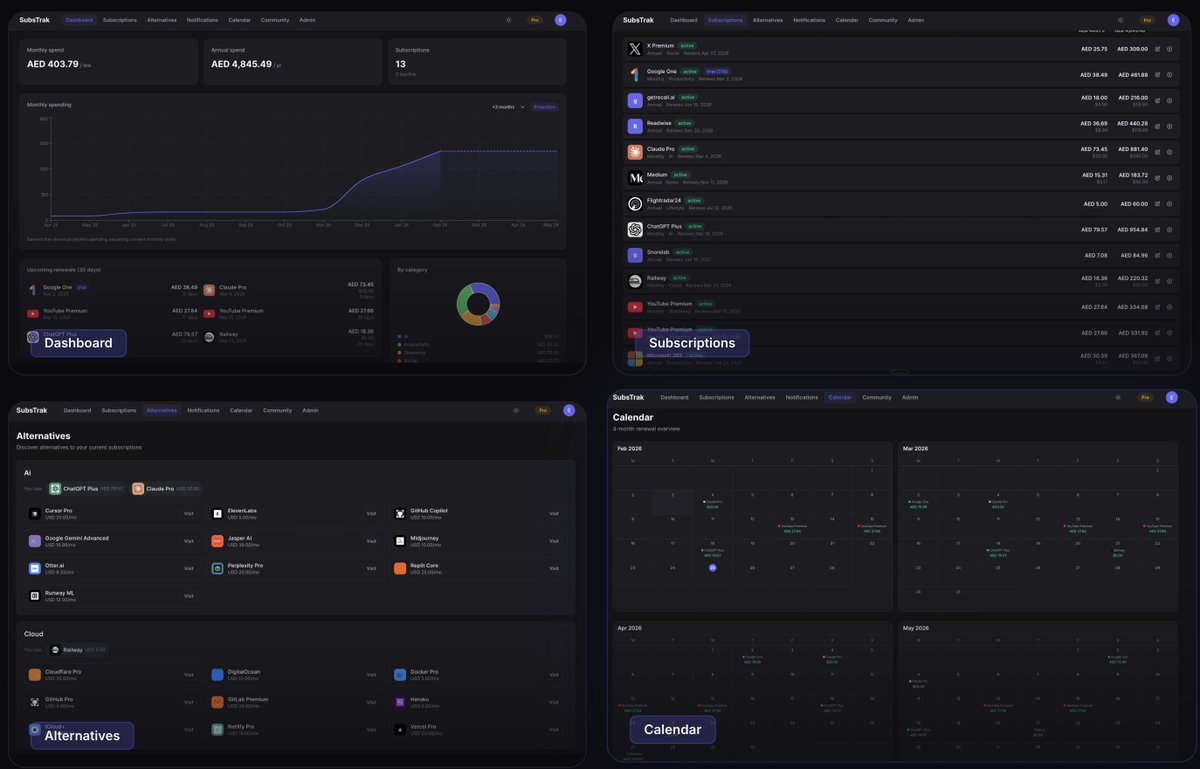Viewport: 1200px width, 769px height.
Task: Switch to Alternatives tab in Subscriptions window
Action: tap(768, 20)
